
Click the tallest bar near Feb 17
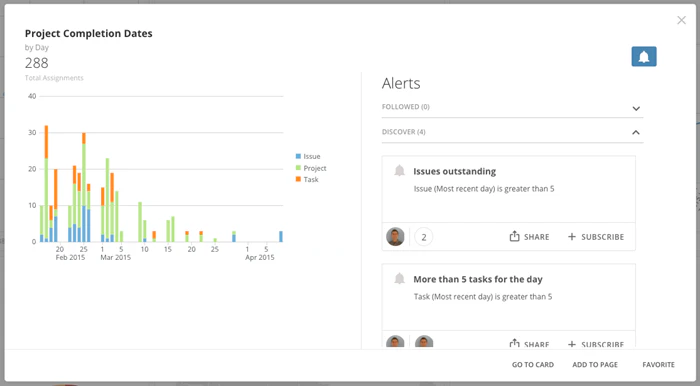(x=46, y=183)
